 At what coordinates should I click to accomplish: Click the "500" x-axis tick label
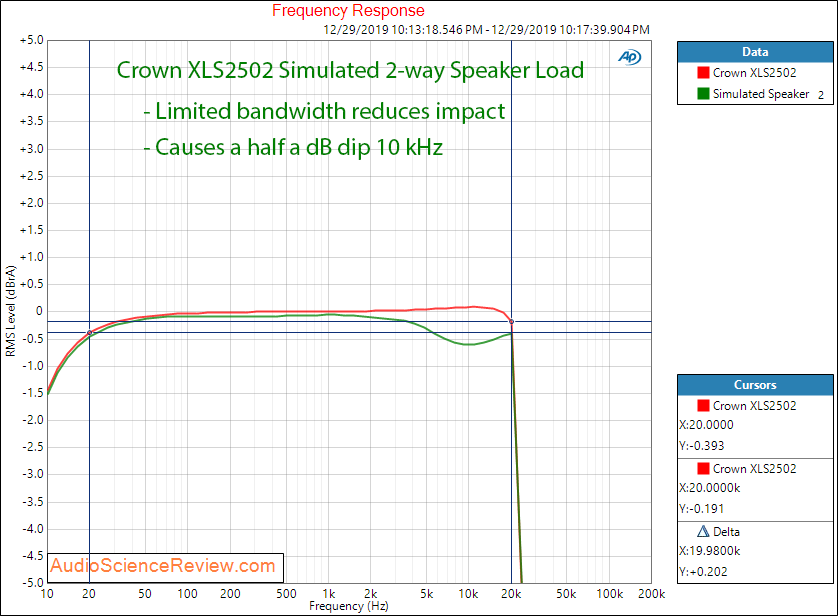coord(286,594)
